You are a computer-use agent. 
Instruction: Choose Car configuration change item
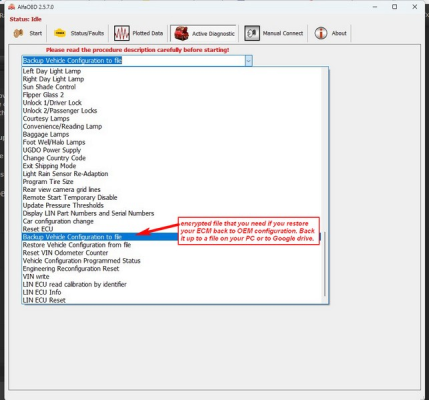(58, 221)
